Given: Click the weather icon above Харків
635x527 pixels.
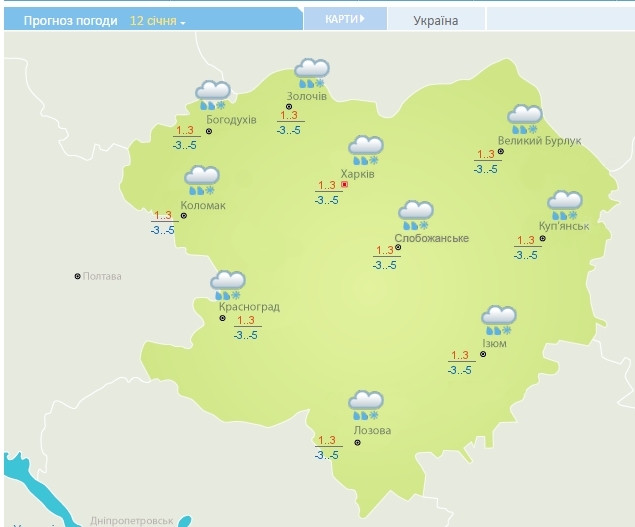Looking at the screenshot, I should (x=365, y=150).
